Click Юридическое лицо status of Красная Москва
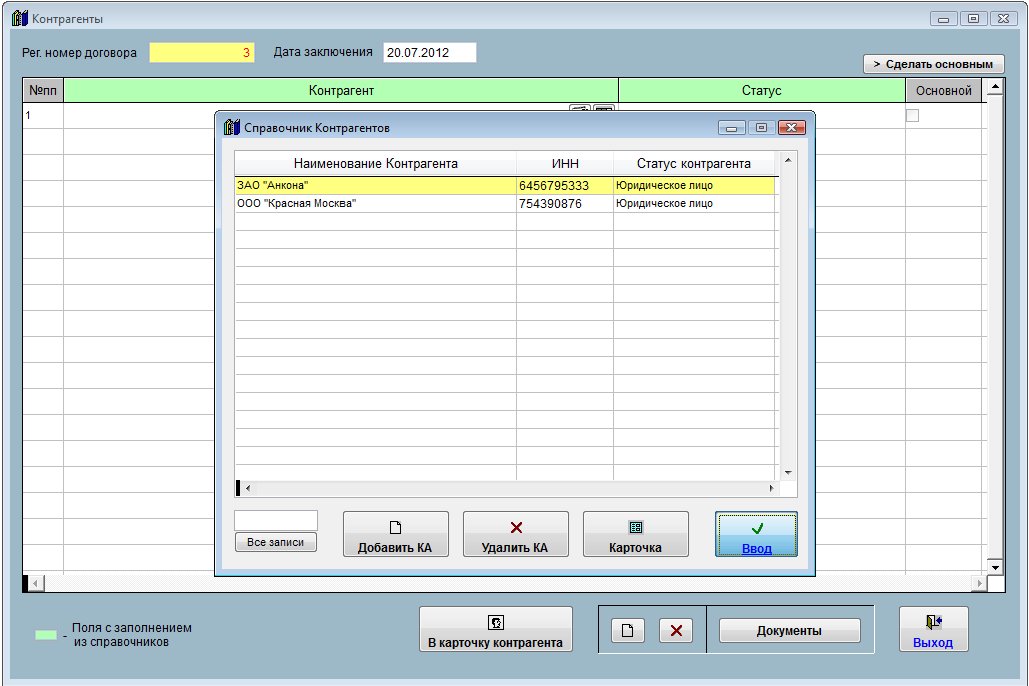This screenshot has height=686, width=1029. click(664, 204)
